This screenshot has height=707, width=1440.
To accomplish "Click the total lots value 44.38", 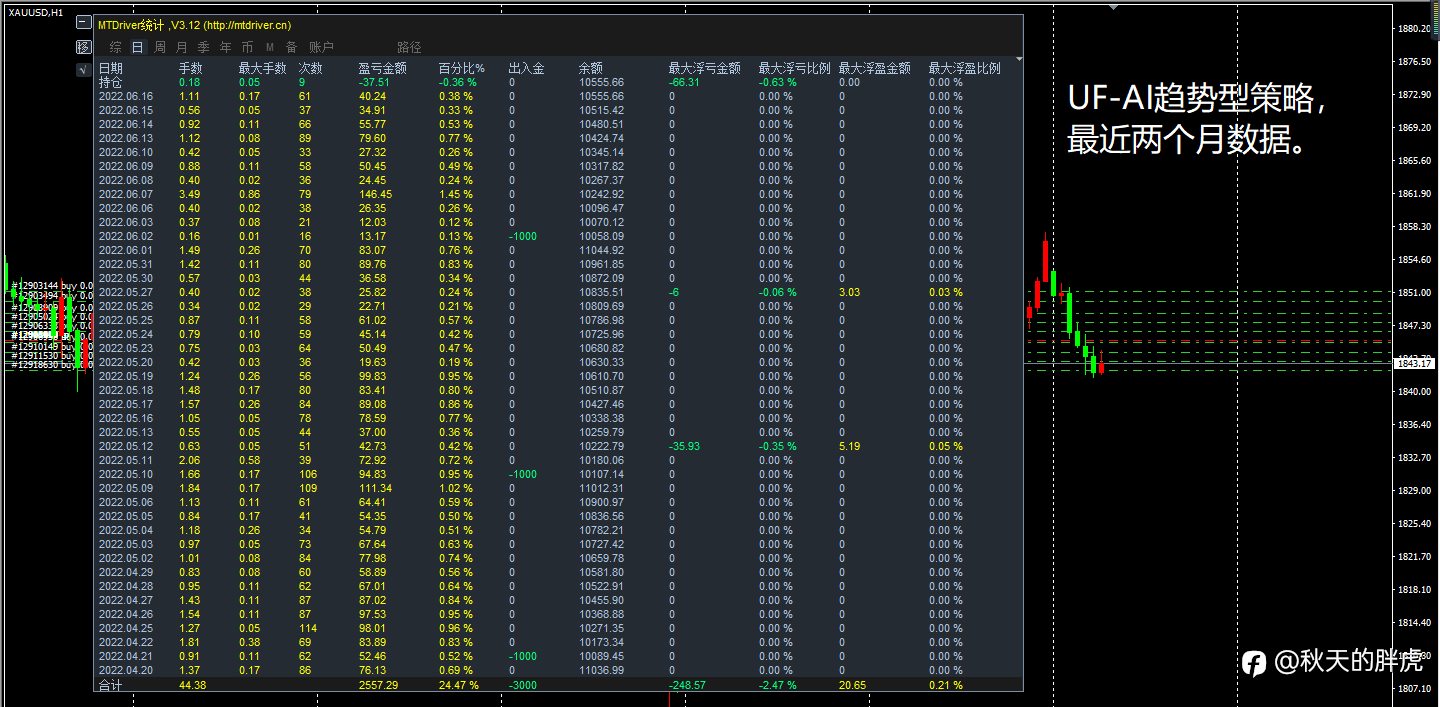I will tap(192, 685).
